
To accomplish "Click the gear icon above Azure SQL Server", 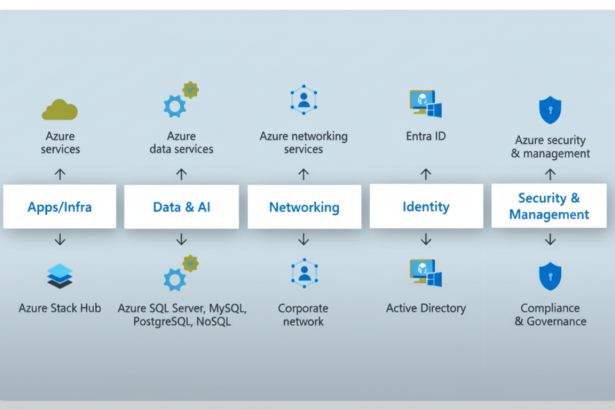I will (181, 275).
